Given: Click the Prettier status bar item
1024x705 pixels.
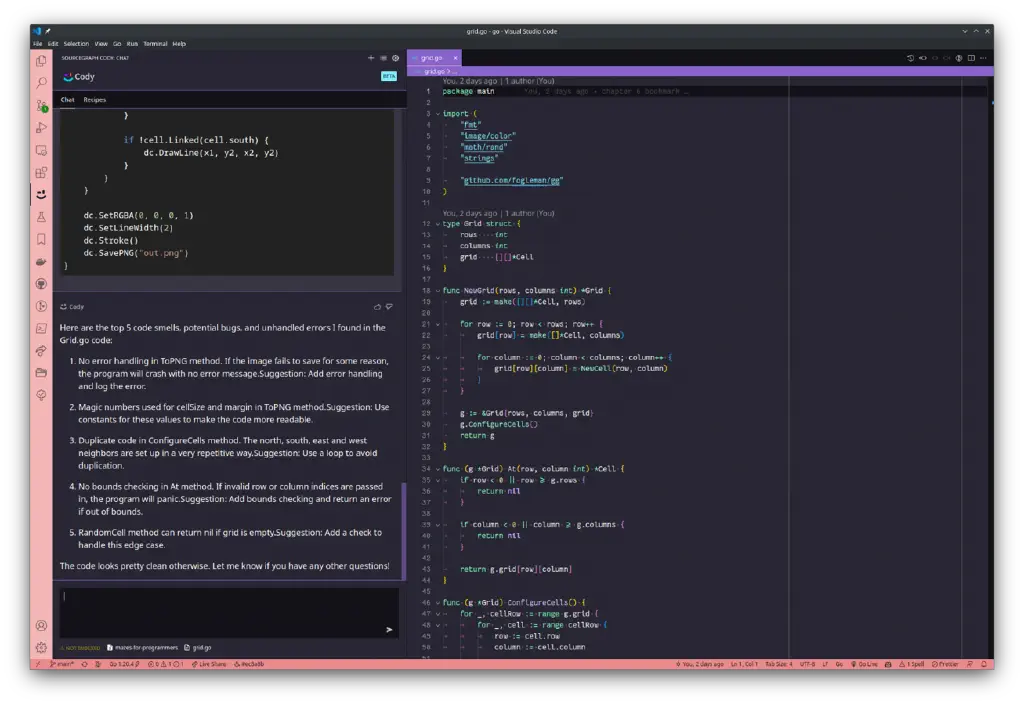Looking at the screenshot, I should coord(944,664).
